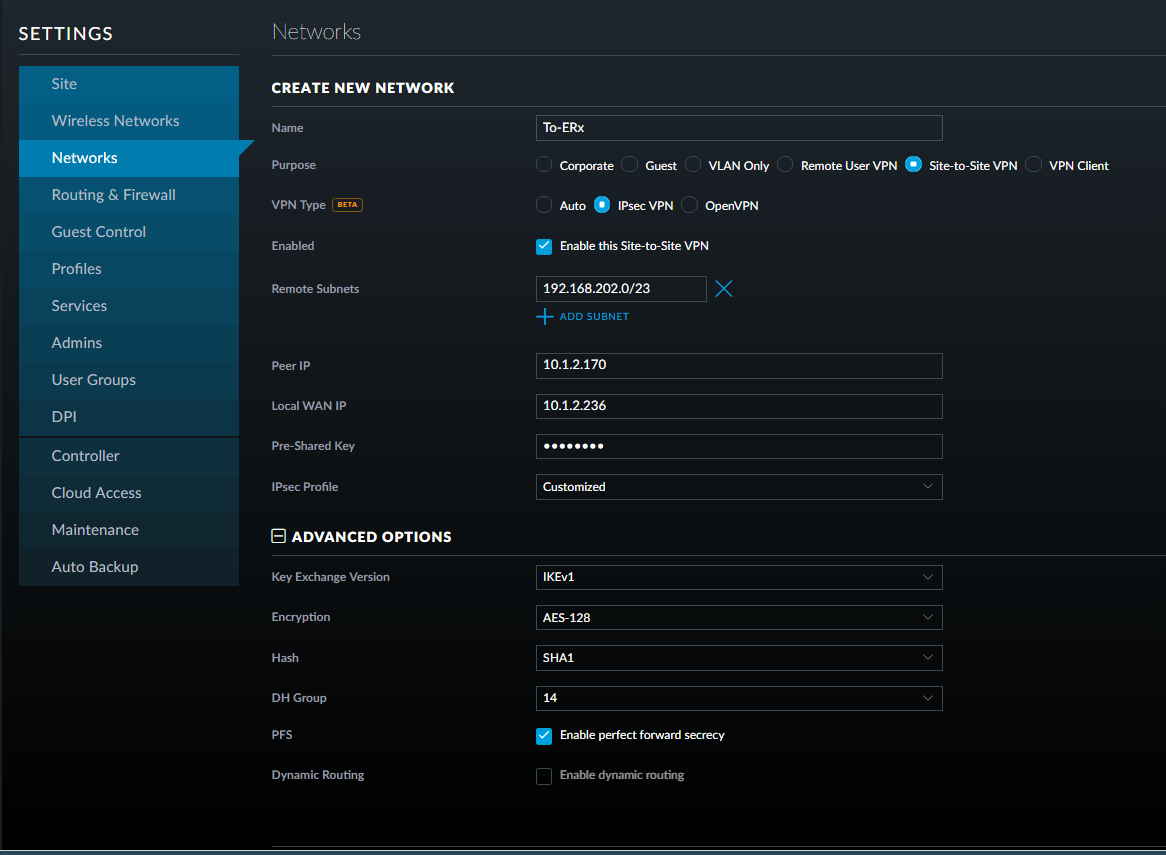Click the Peer IP field
The height and width of the screenshot is (855, 1166).
pyautogui.click(x=738, y=365)
